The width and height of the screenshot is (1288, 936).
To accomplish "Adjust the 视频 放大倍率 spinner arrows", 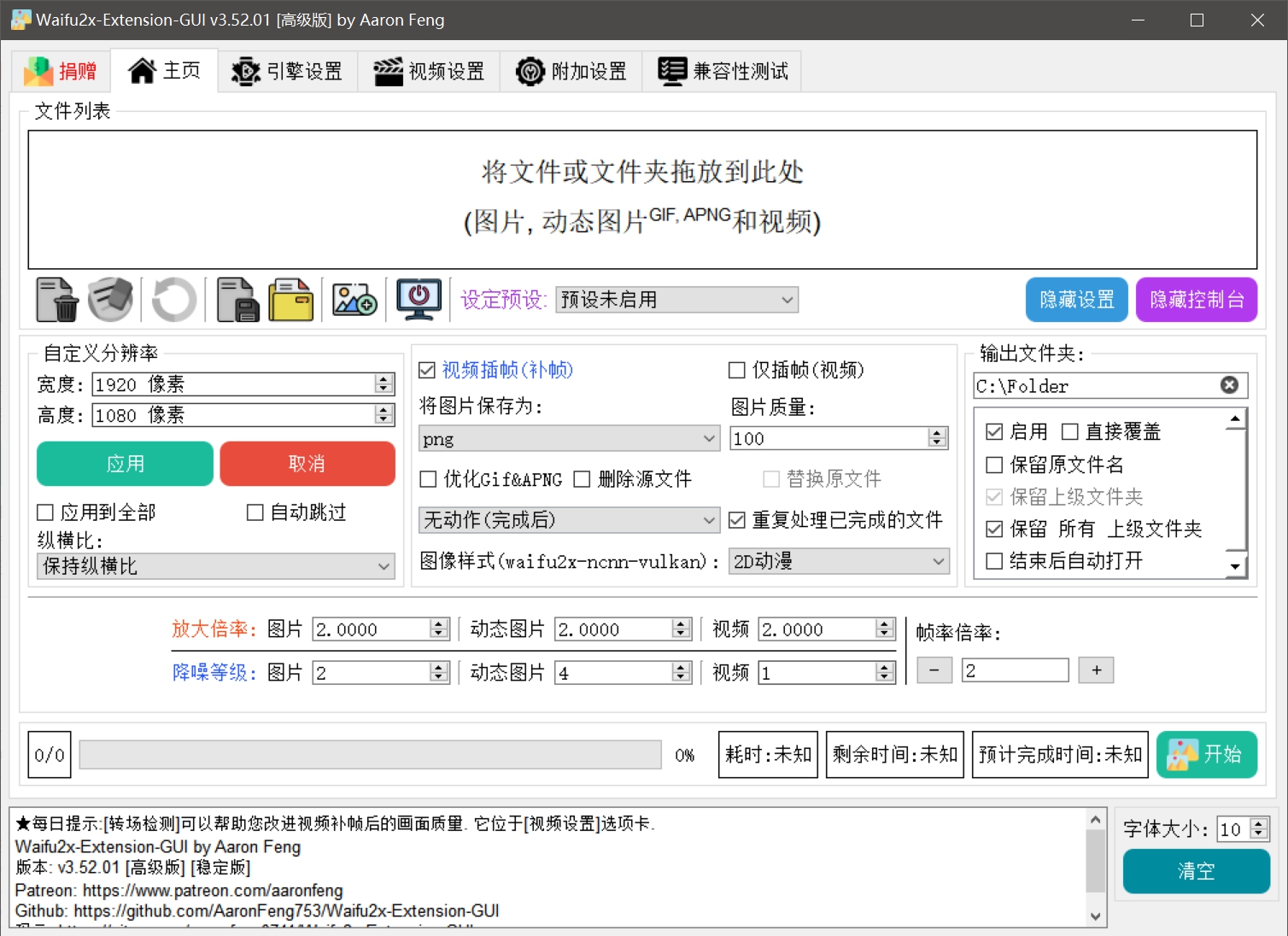I will click(x=885, y=629).
